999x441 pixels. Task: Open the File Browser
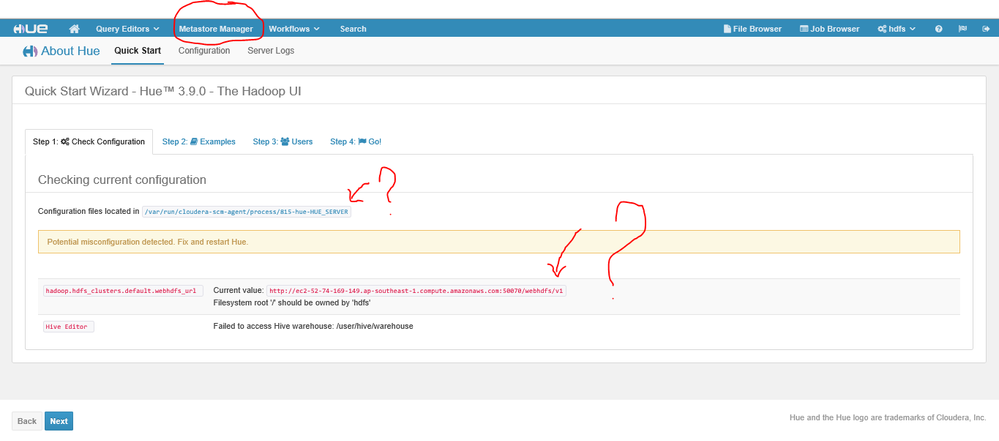(752, 29)
